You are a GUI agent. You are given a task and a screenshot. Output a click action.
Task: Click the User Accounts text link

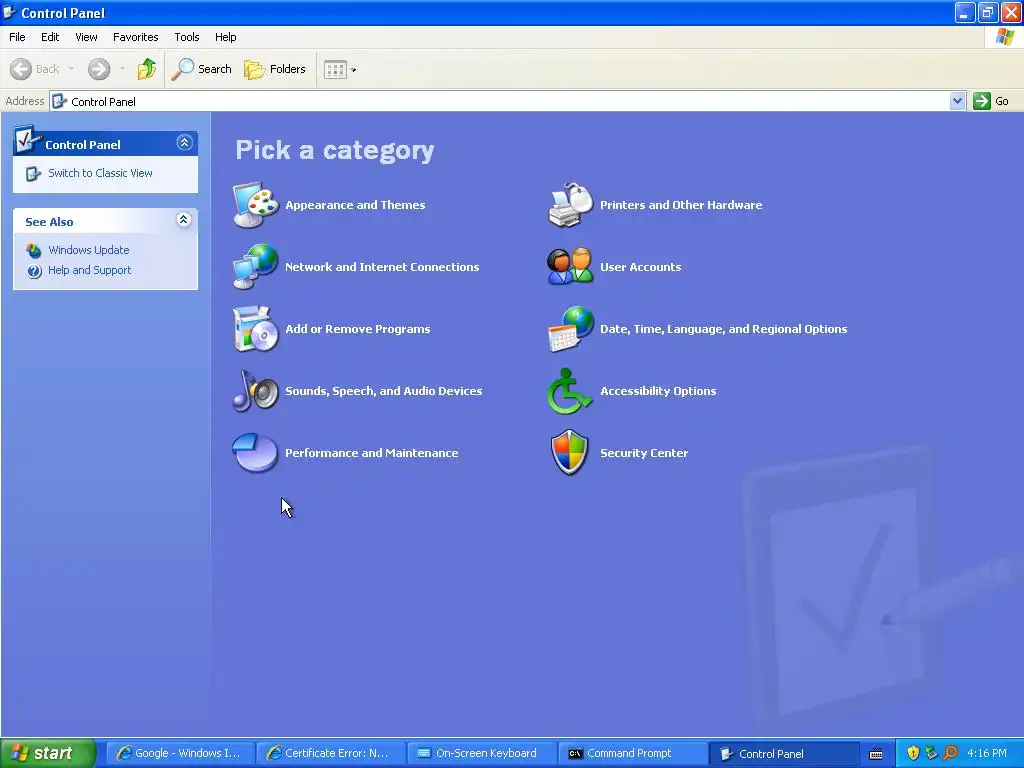pos(641,266)
